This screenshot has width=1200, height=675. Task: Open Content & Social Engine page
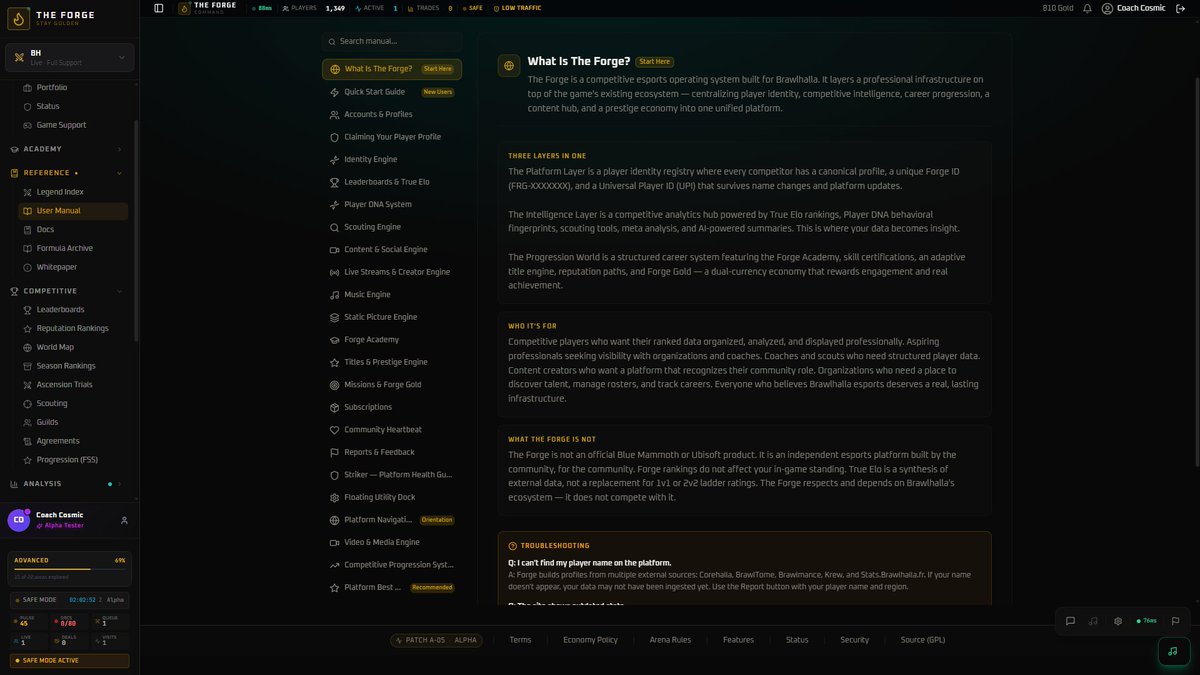tap(392, 249)
